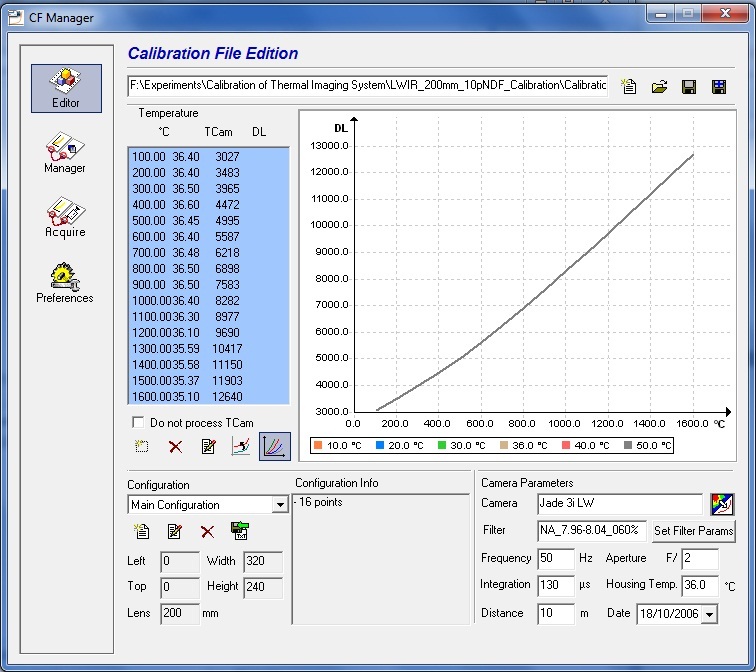Click the Set Filter Params button
This screenshot has height=672, width=756.
[693, 531]
